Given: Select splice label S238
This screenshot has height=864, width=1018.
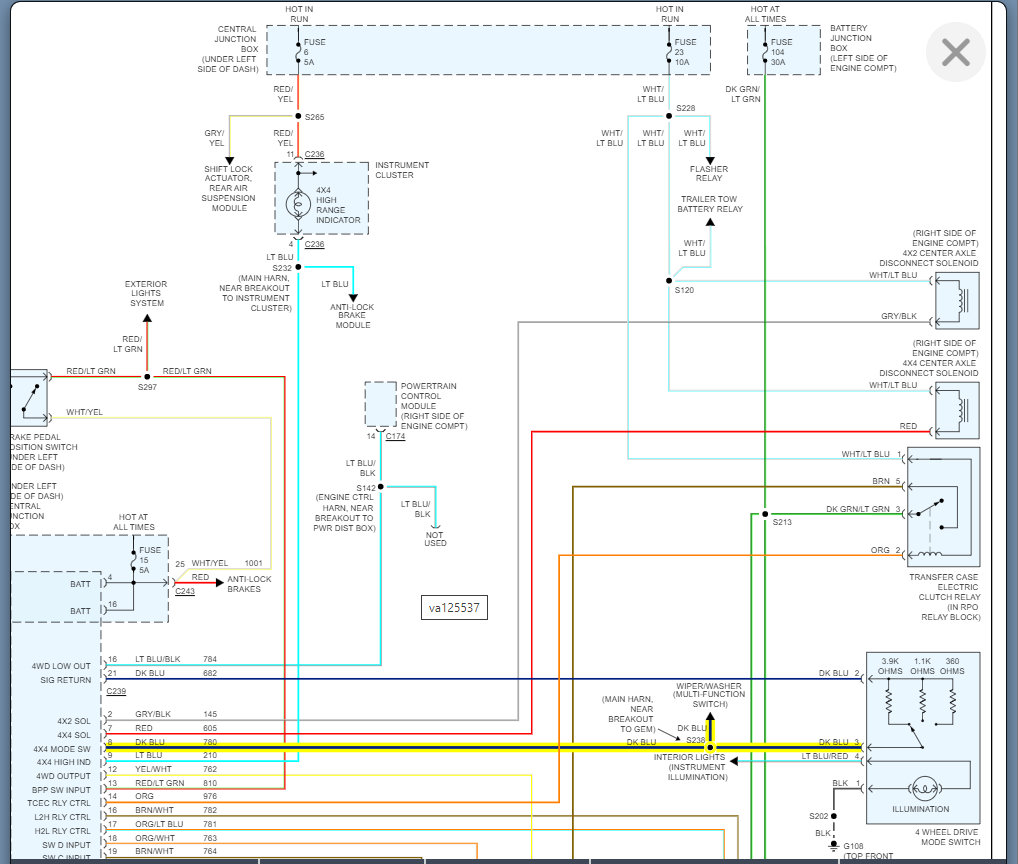Looking at the screenshot, I should (695, 739).
